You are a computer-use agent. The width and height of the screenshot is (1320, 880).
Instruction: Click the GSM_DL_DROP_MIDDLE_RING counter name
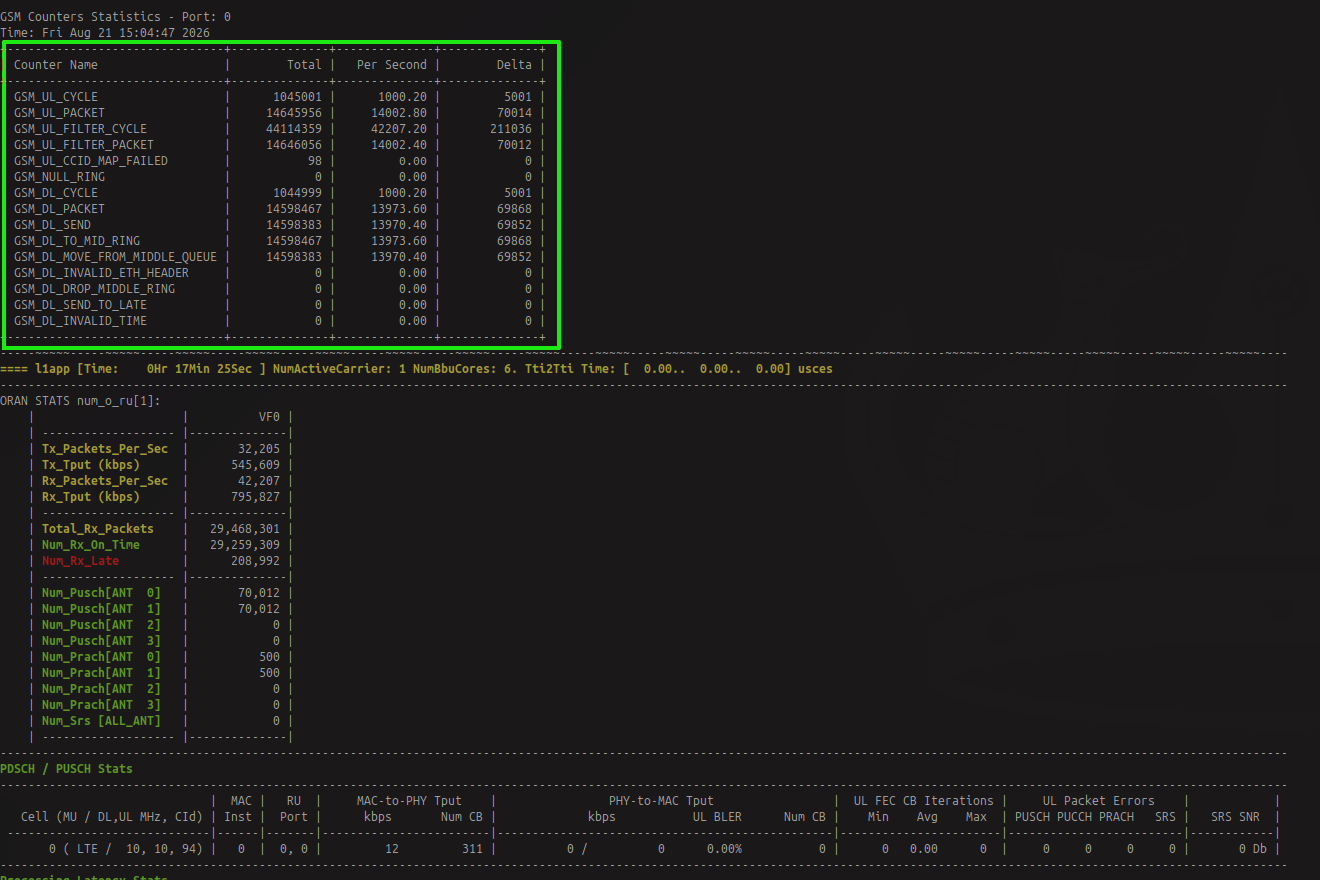pos(94,289)
